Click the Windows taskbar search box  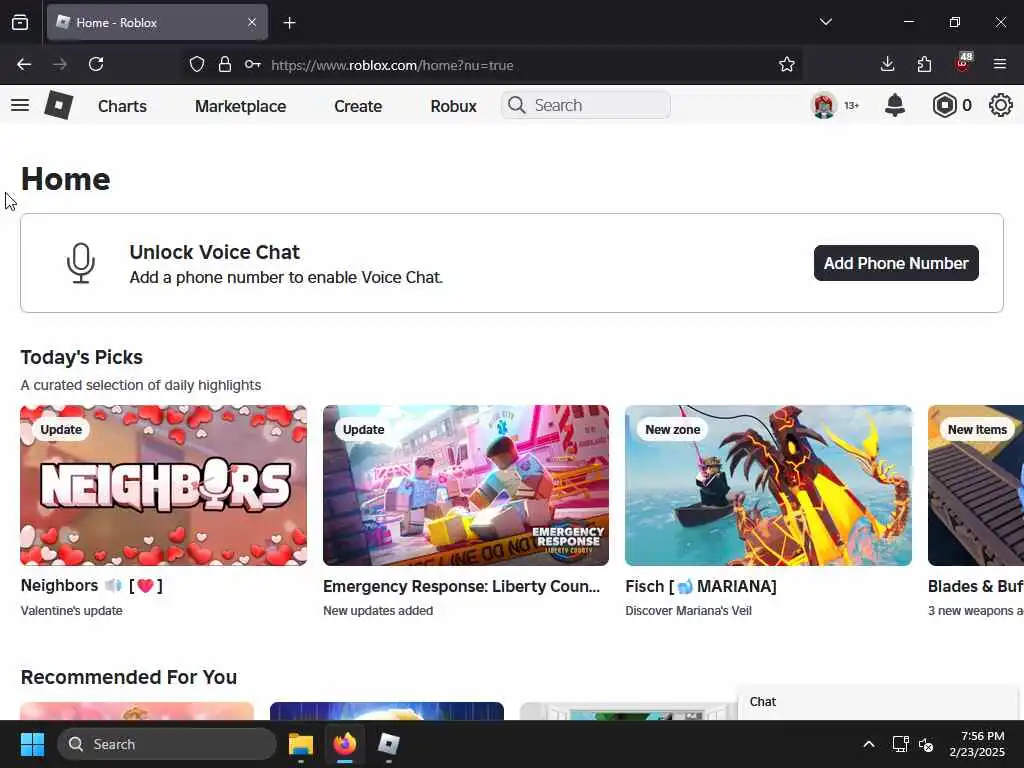point(167,744)
